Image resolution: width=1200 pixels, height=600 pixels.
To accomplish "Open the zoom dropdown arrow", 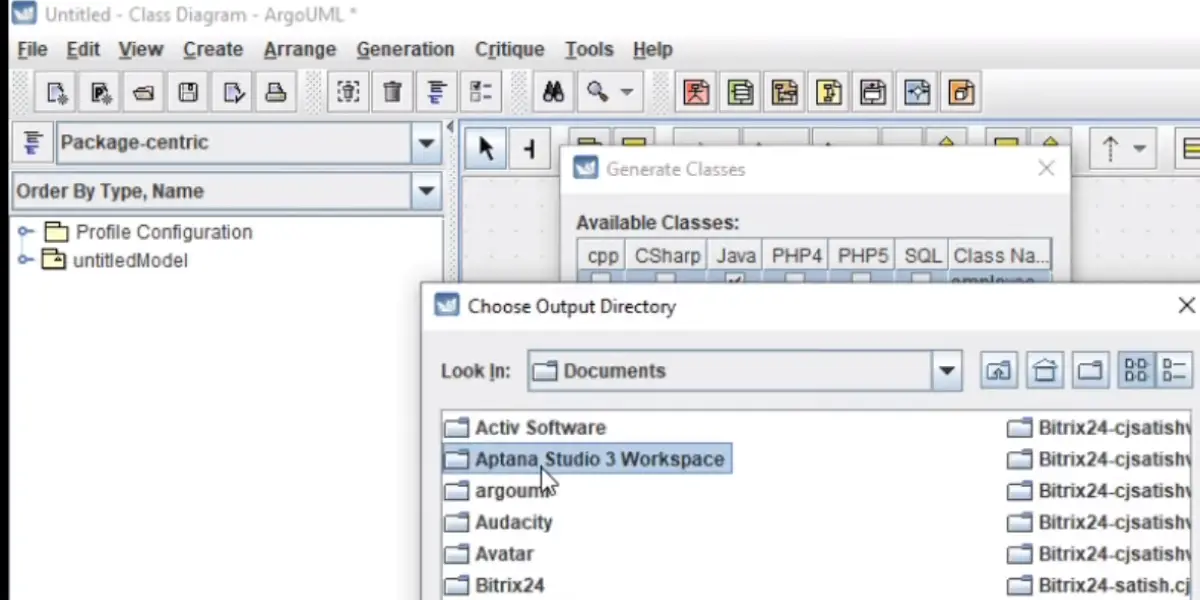I will click(627, 92).
